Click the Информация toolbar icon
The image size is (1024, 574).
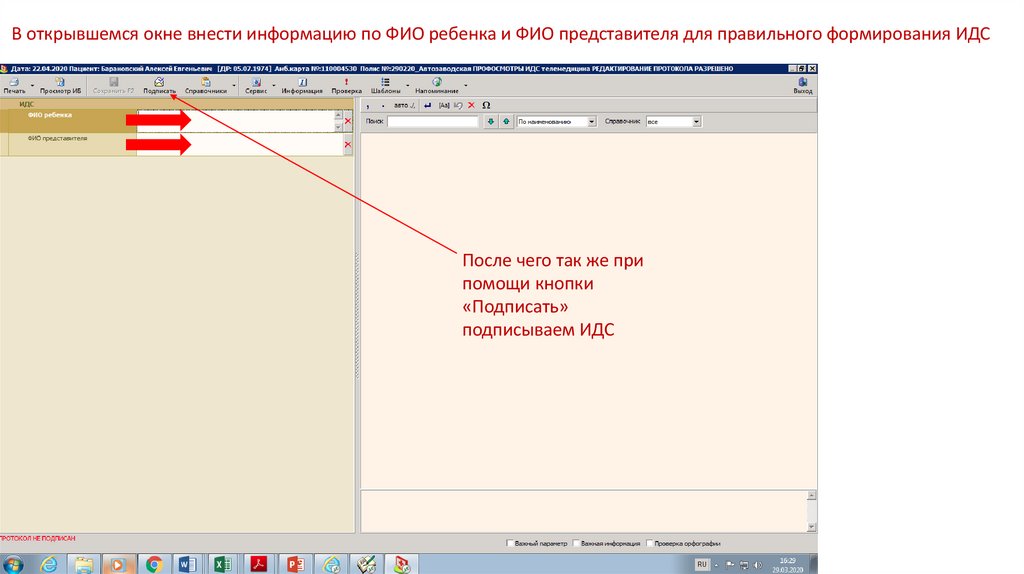click(302, 84)
